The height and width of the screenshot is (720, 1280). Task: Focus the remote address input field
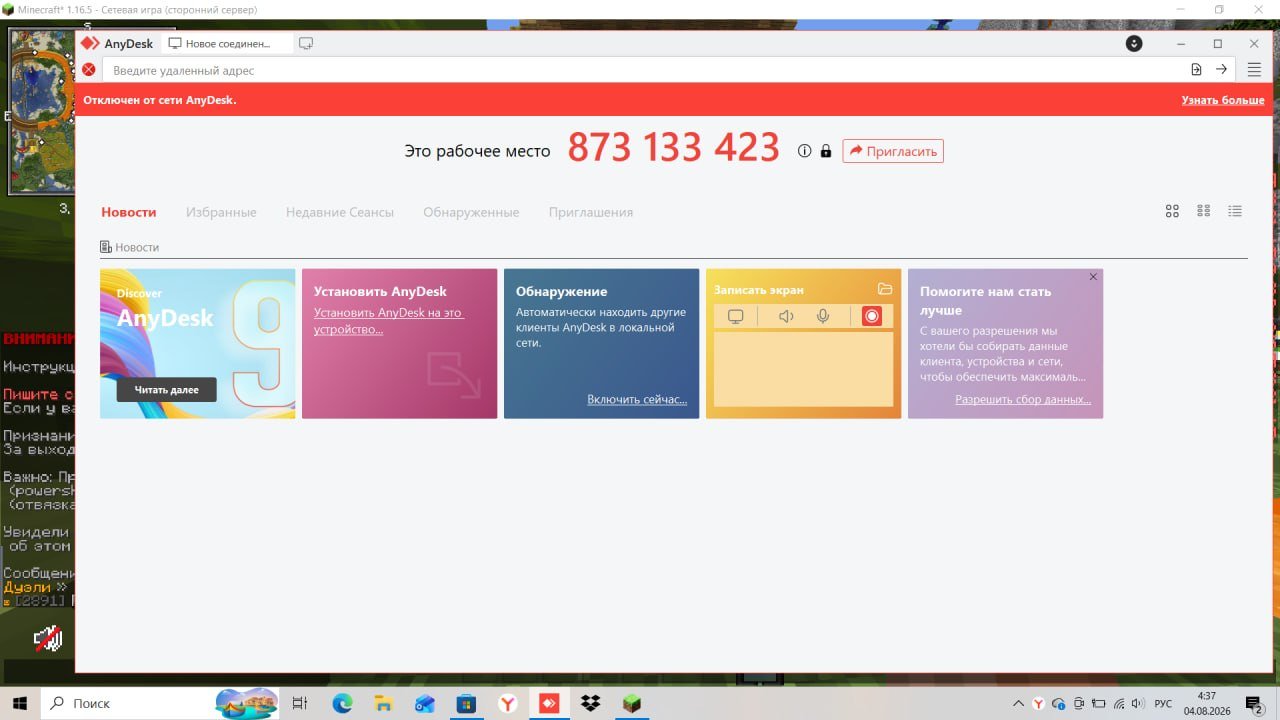pos(645,70)
